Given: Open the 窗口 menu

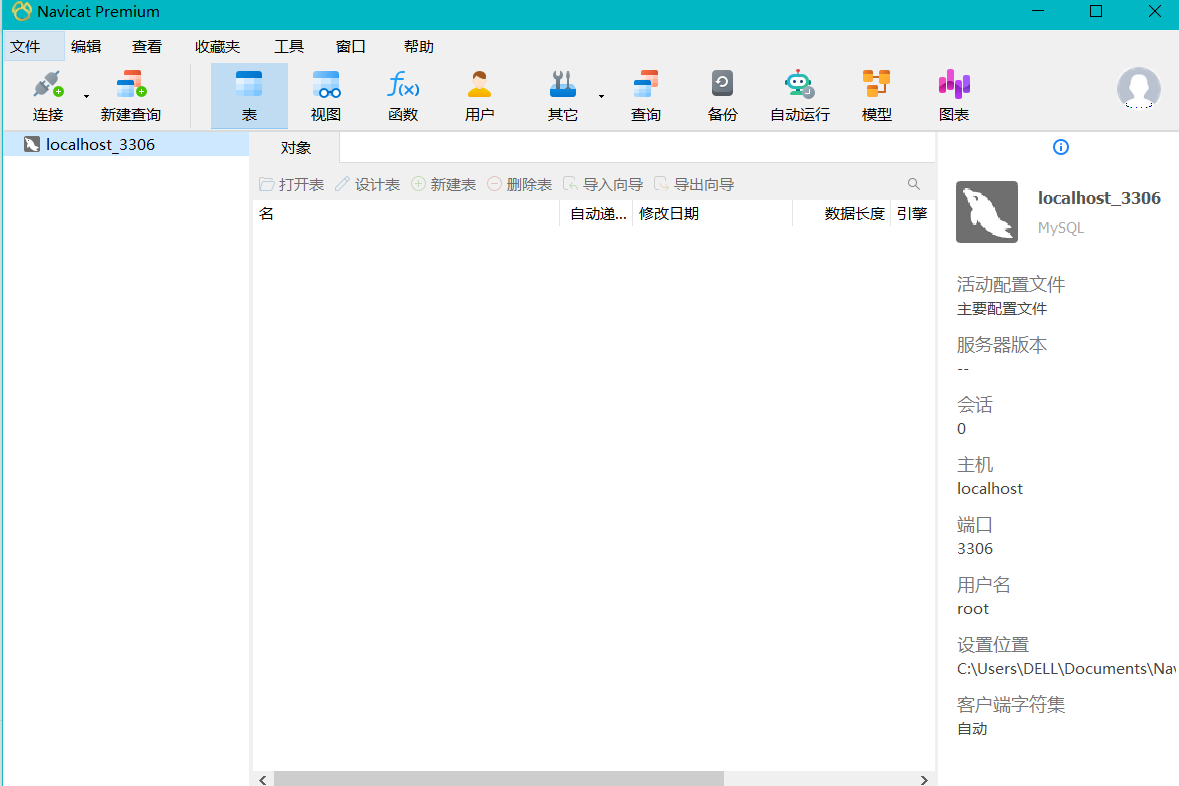Looking at the screenshot, I should pyautogui.click(x=350, y=47).
